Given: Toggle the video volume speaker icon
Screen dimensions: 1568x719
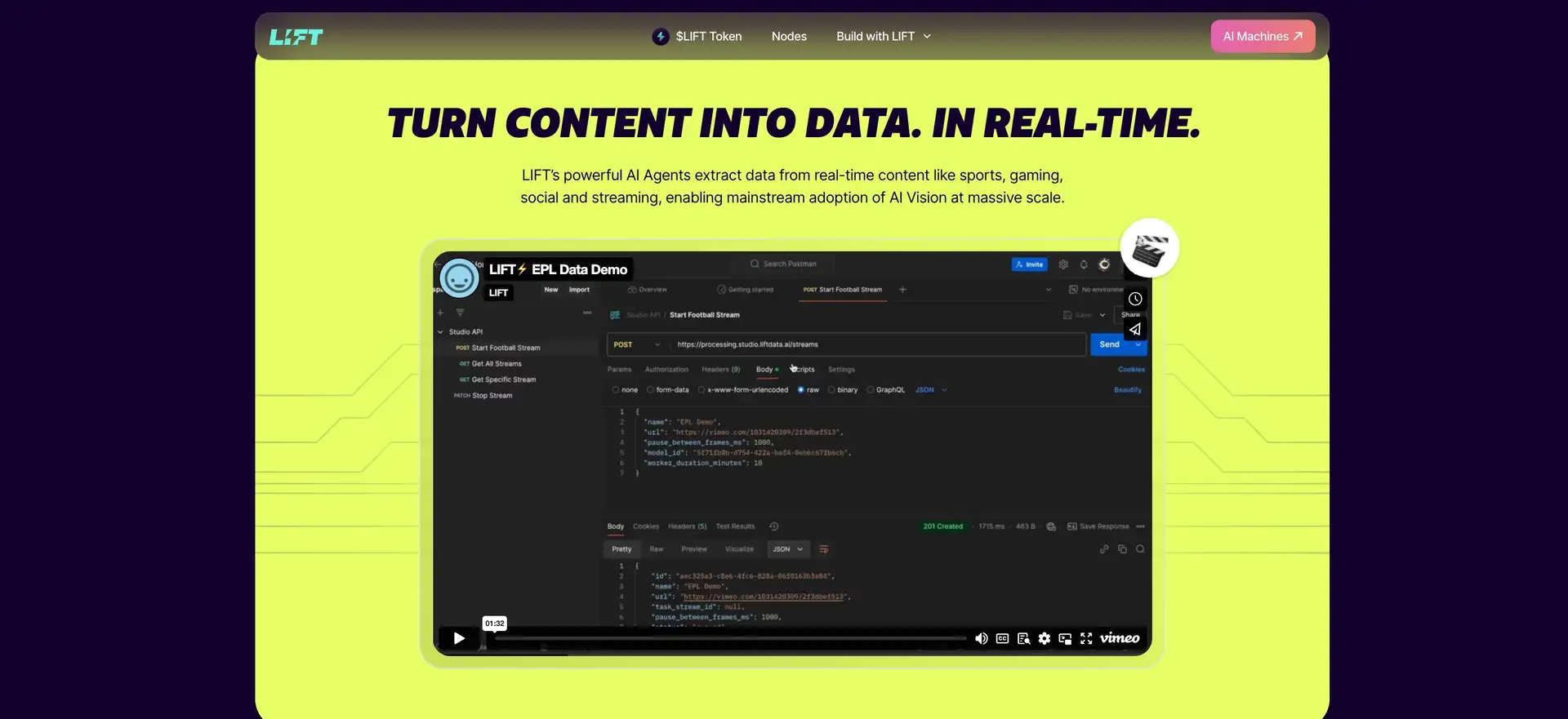Looking at the screenshot, I should [x=981, y=638].
